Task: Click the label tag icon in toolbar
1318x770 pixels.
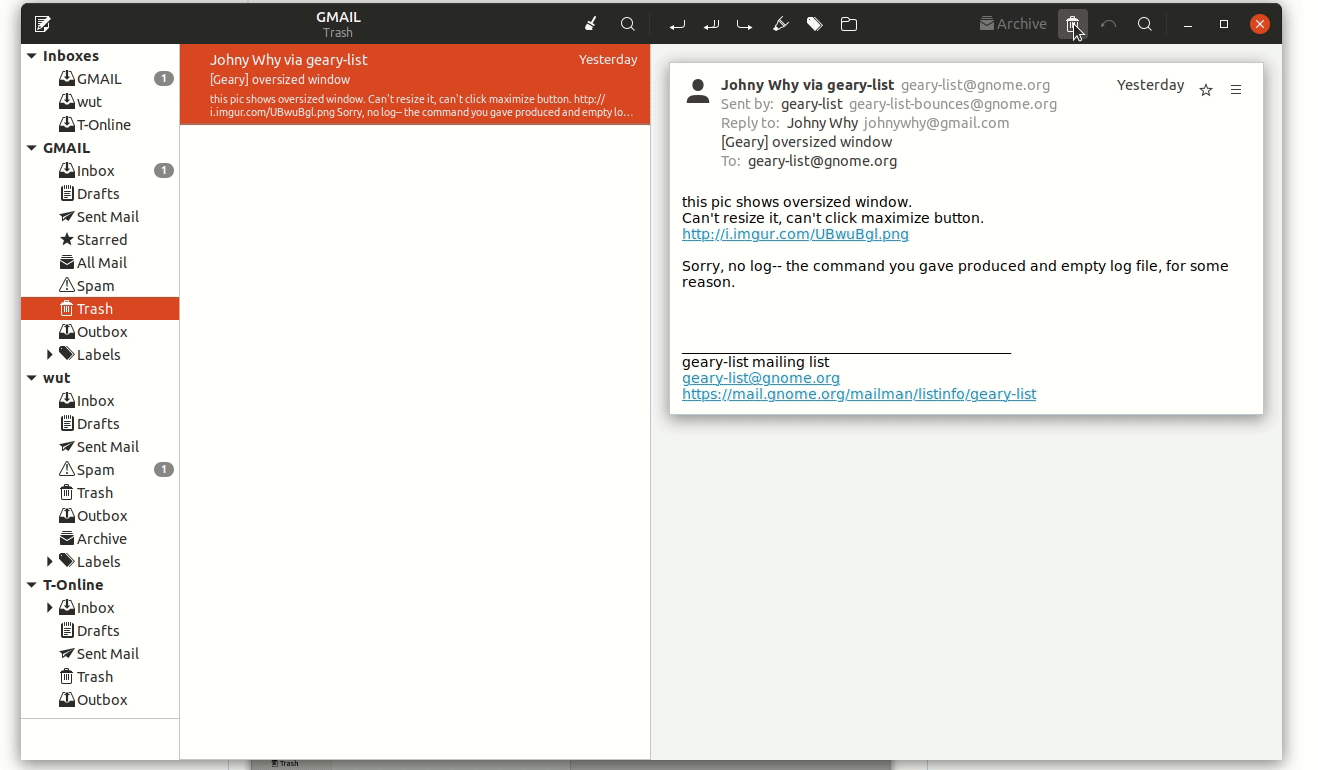Action: coord(815,25)
